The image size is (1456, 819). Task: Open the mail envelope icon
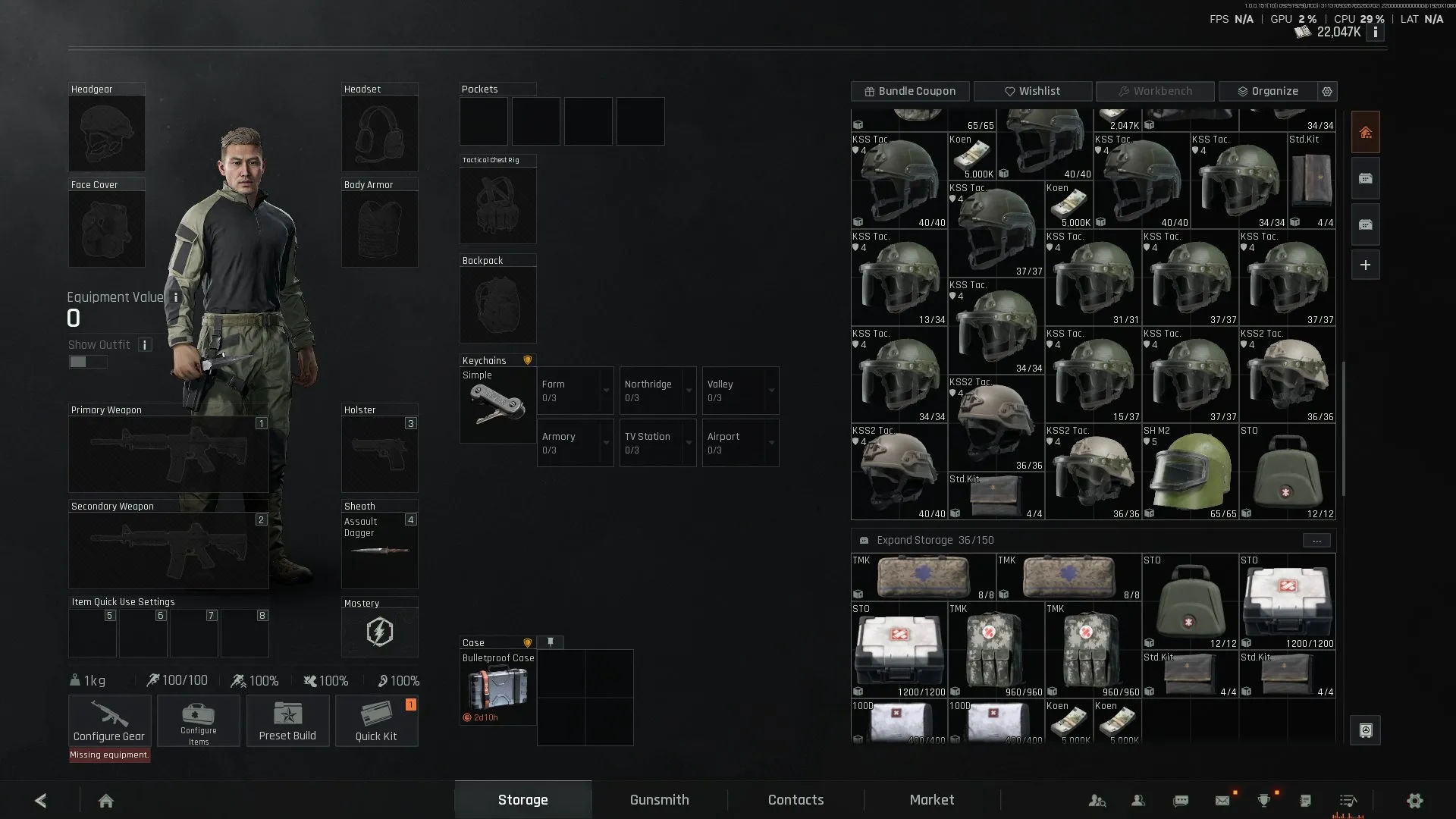1222,801
